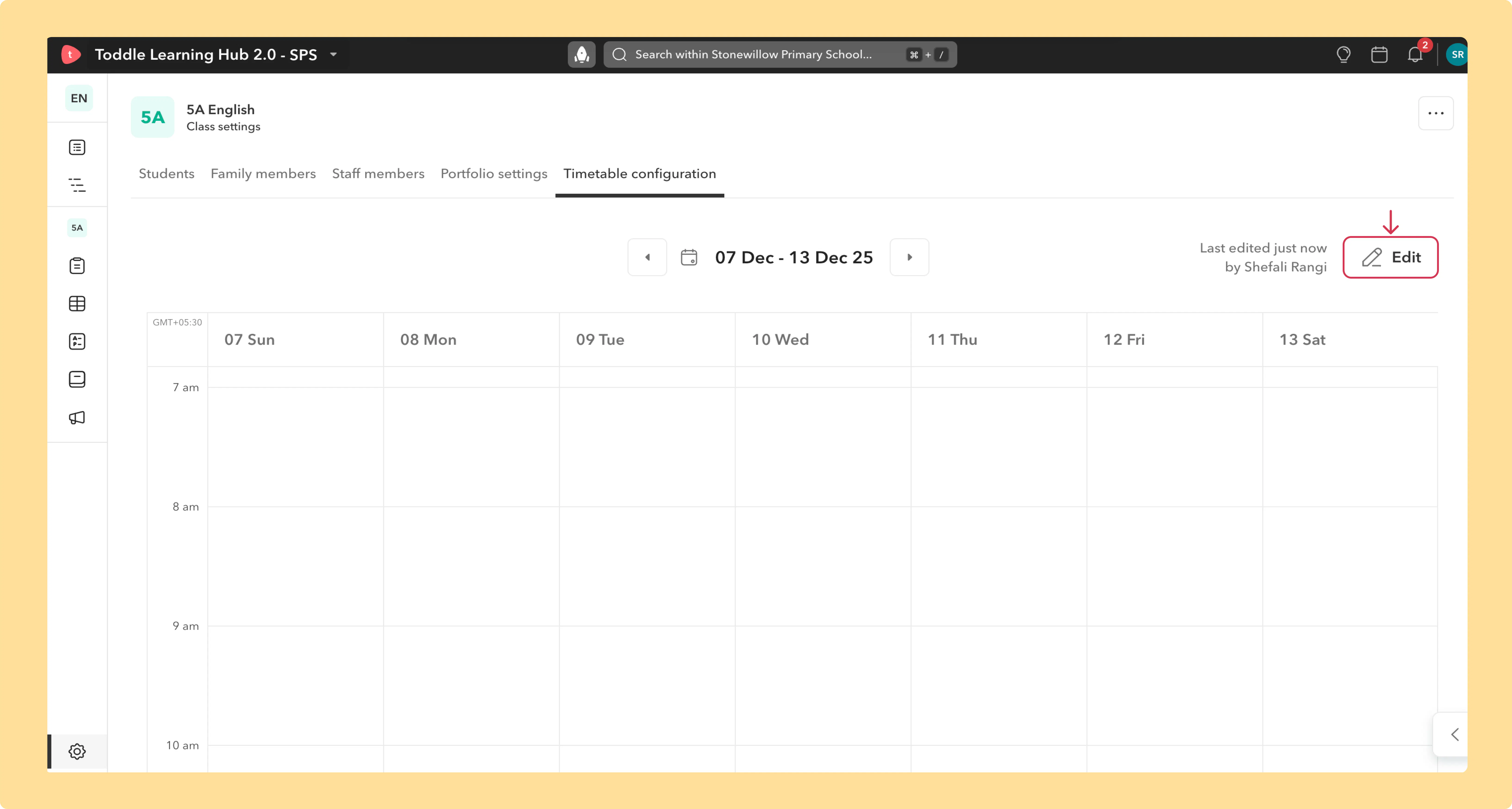Screen dimensions: 1512x809
Task: Expand the side panel chevron
Action: 1454,734
